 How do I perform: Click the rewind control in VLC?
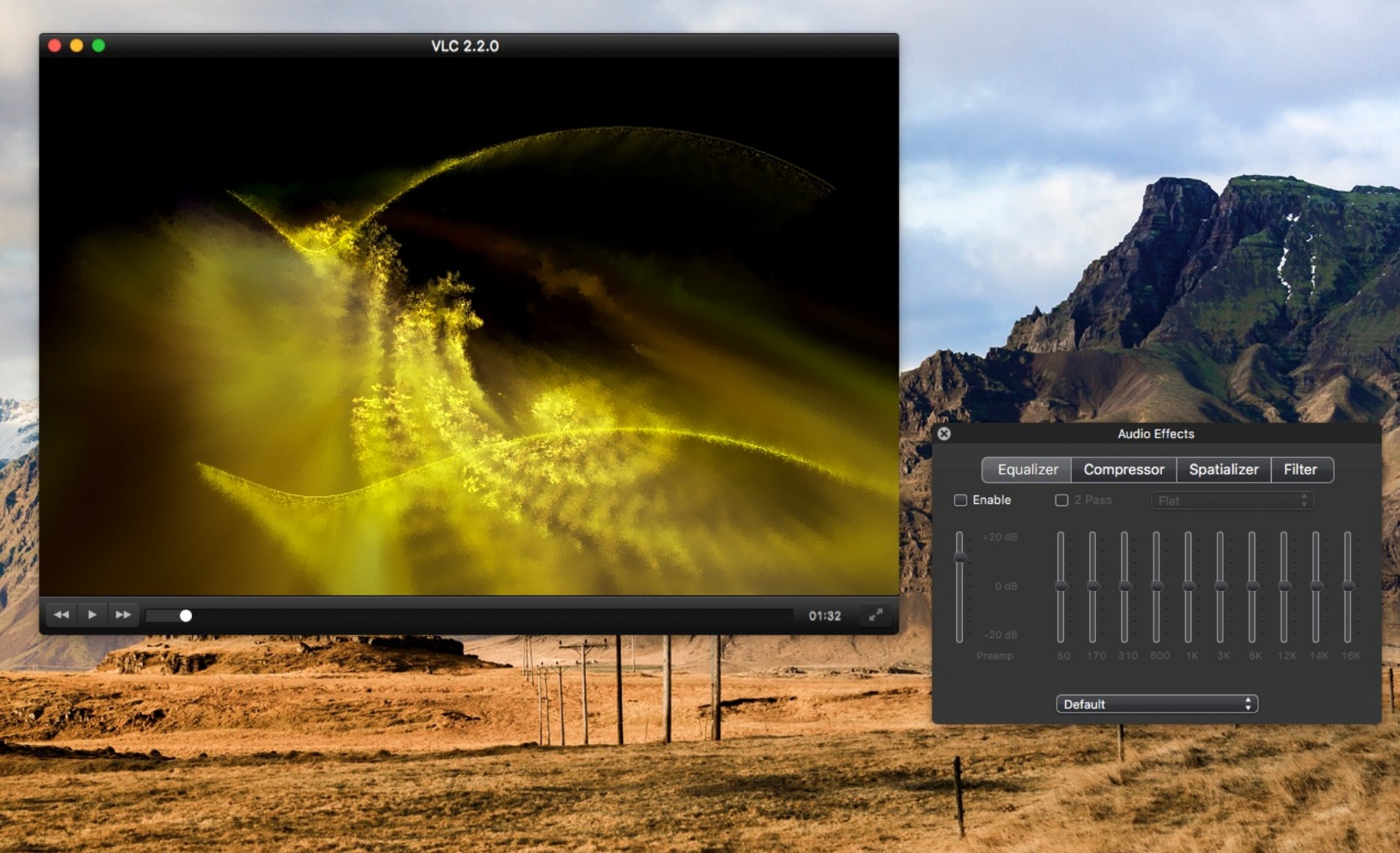[x=60, y=614]
